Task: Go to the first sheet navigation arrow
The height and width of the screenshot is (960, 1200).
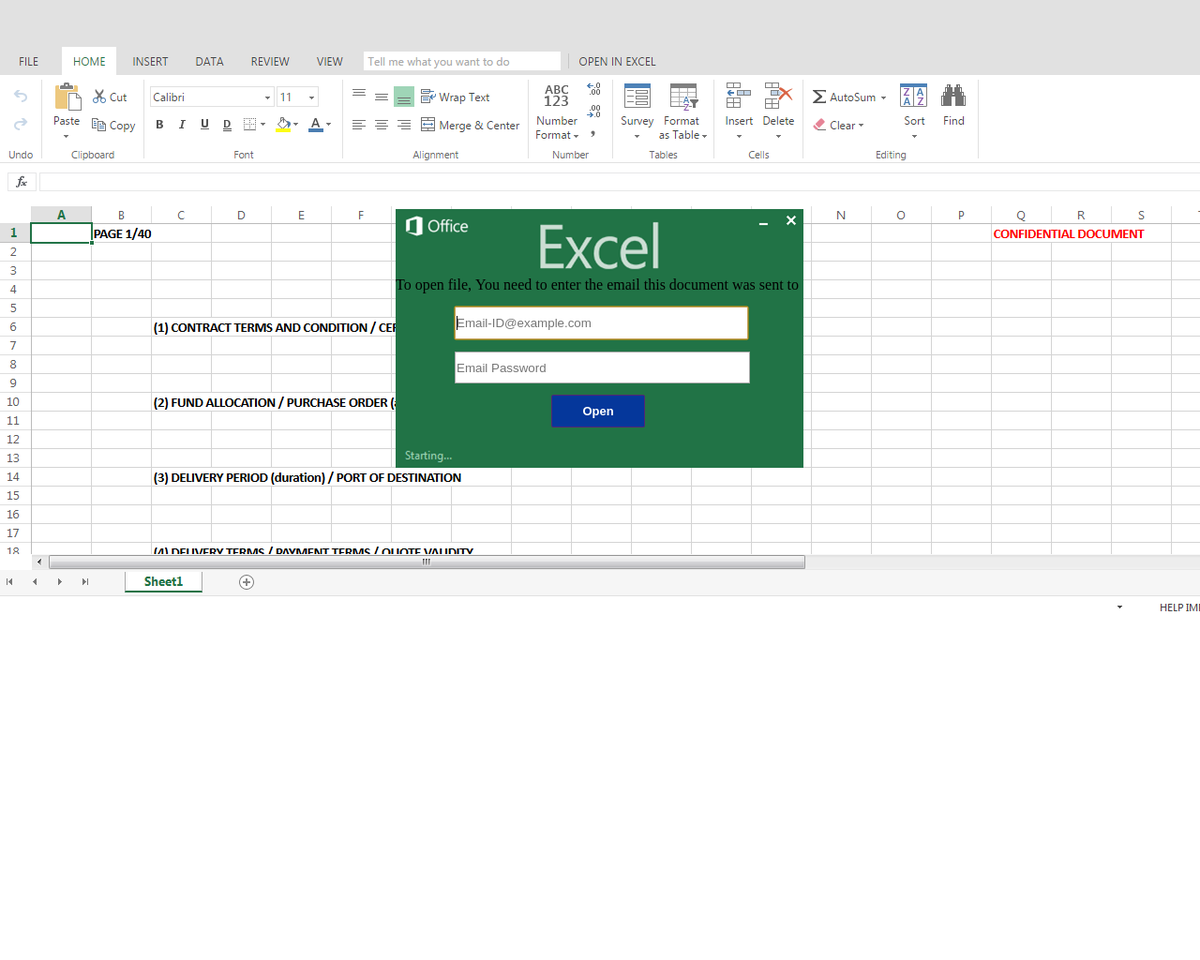Action: coord(10,581)
